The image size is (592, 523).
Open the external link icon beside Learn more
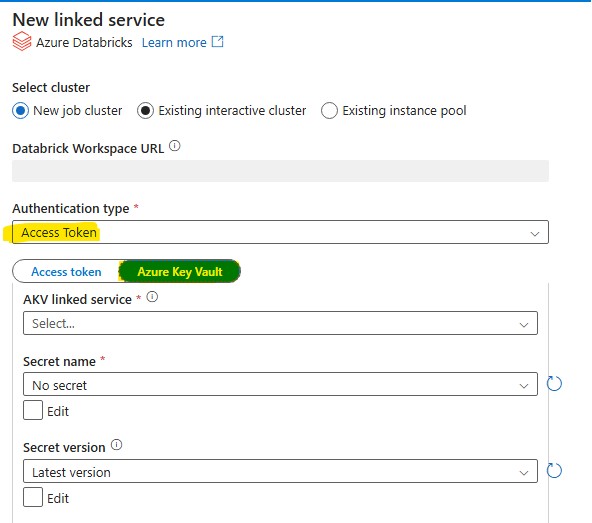(x=217, y=41)
